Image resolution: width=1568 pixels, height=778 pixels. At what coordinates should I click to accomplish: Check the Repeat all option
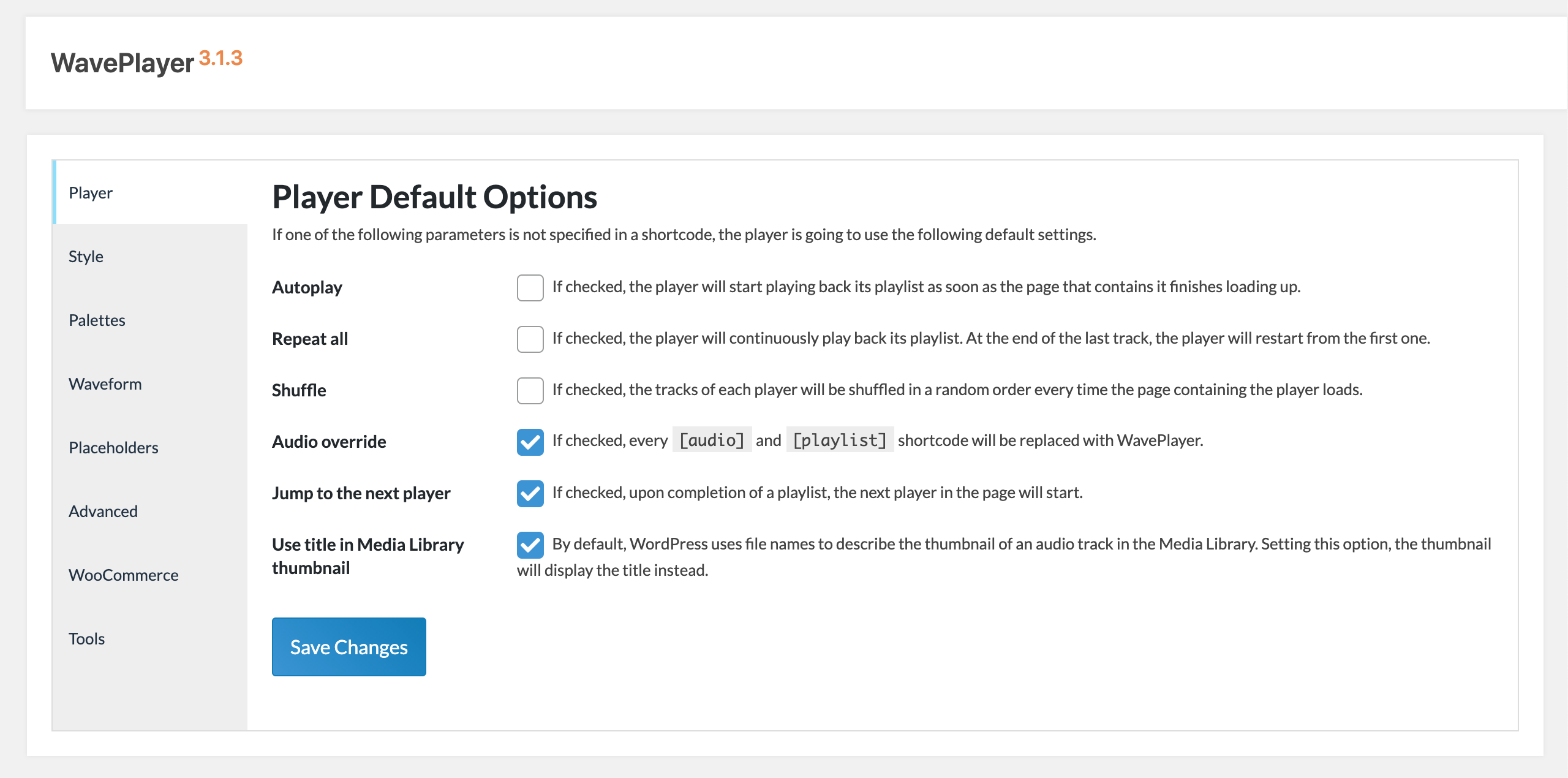530,339
